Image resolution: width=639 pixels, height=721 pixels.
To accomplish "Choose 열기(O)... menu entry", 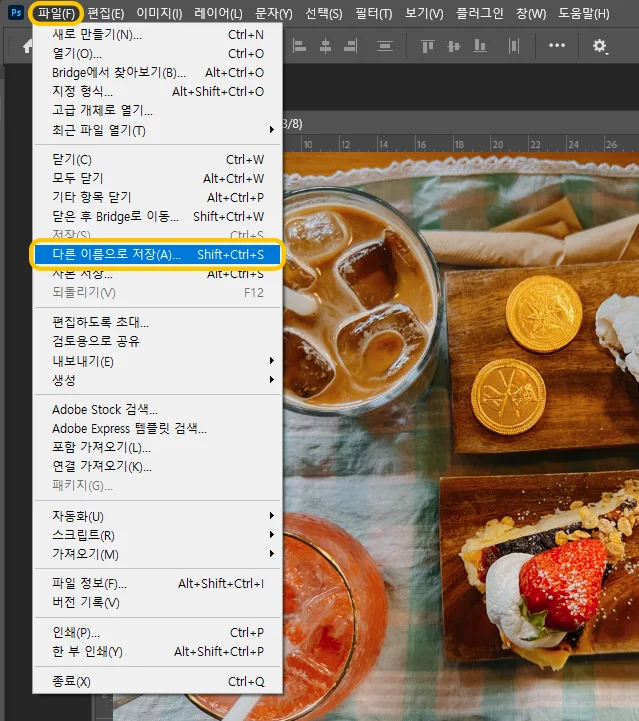I will 158,53.
